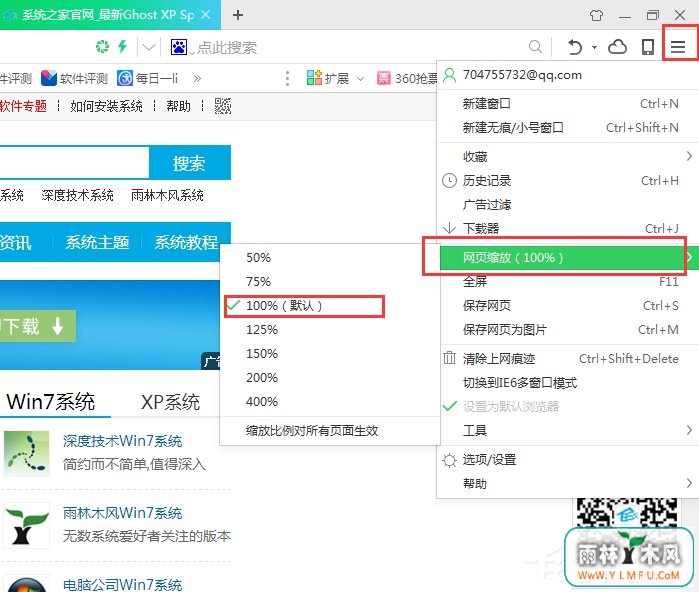
Task: Click the green lightning speed-mode icon
Action: coord(122,46)
